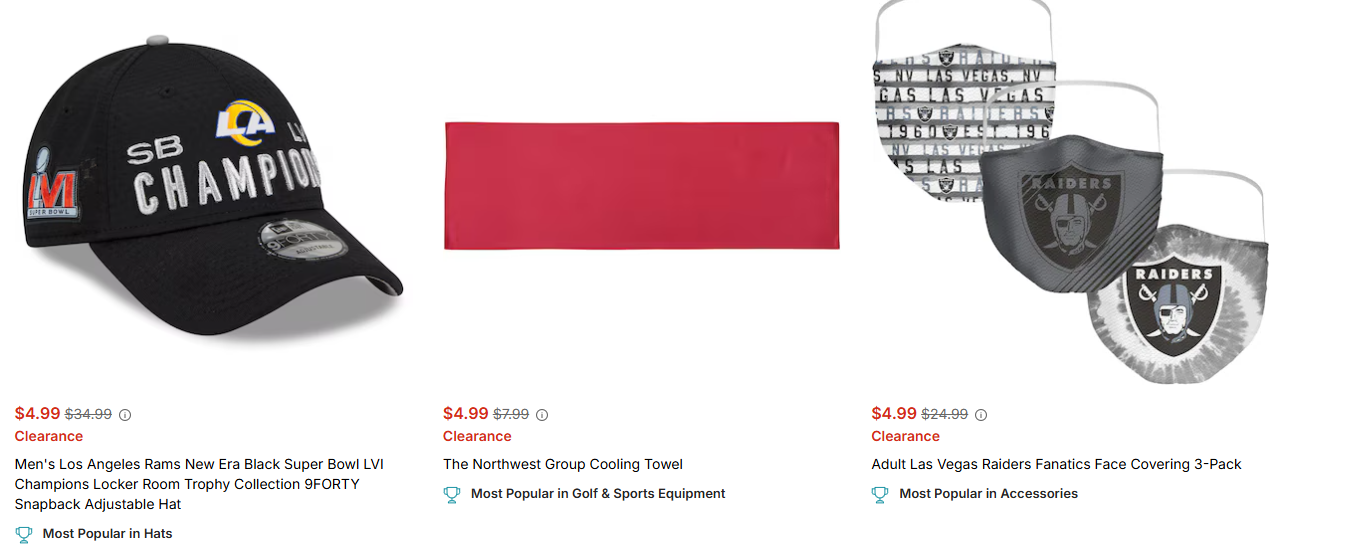1371x559 pixels.
Task: Select the Most Popular in Accessories label
Action: coord(988,494)
